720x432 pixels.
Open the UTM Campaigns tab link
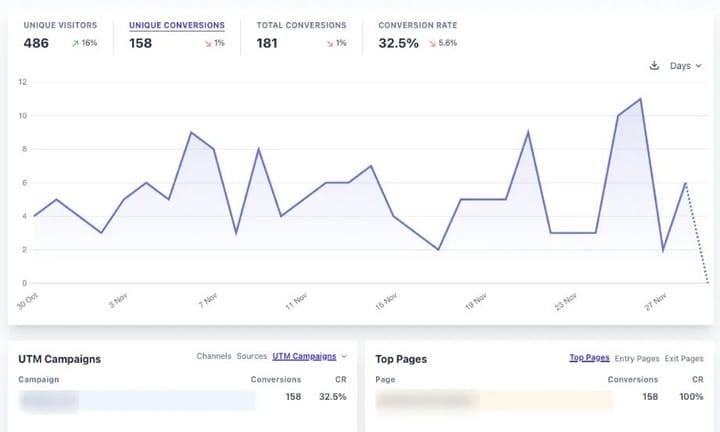(x=304, y=356)
